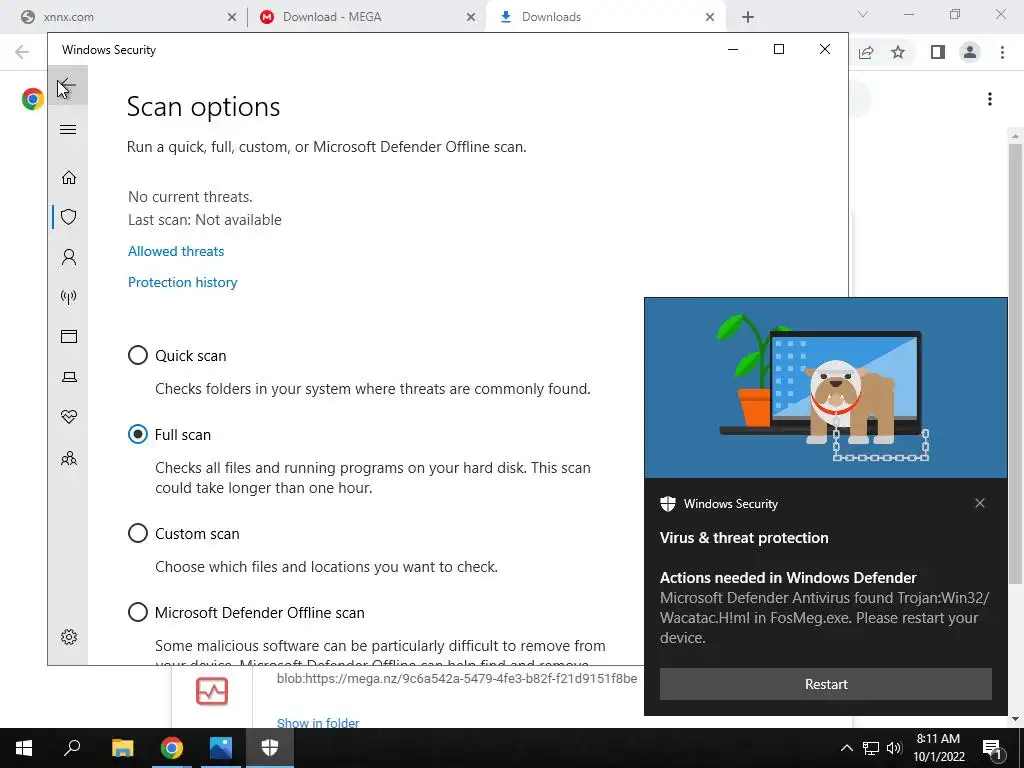Dismiss the Windows Security notification with X
Image resolution: width=1024 pixels, height=768 pixels.
tap(980, 503)
